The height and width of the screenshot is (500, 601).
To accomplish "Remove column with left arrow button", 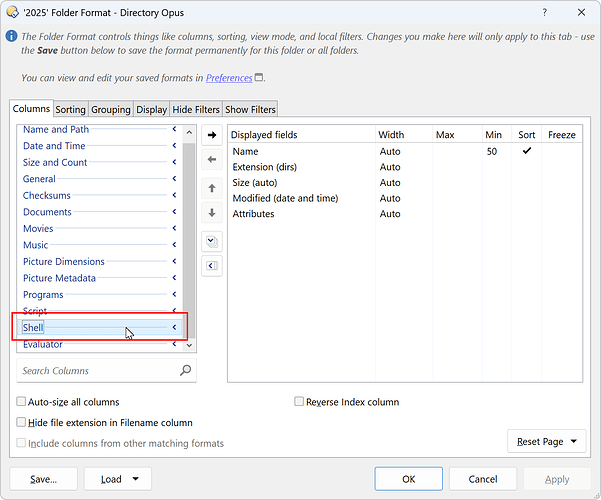I will pyautogui.click(x=212, y=159).
